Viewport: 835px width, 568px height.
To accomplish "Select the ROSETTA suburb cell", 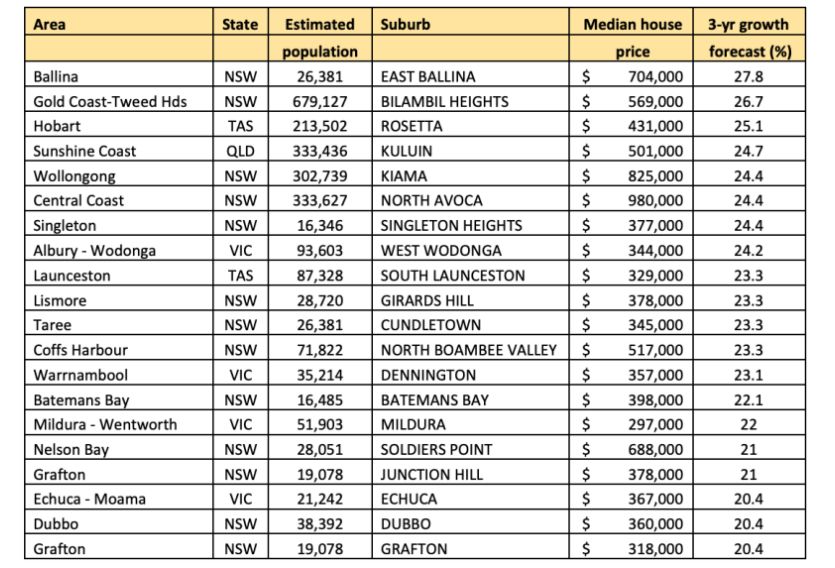I will point(471,125).
